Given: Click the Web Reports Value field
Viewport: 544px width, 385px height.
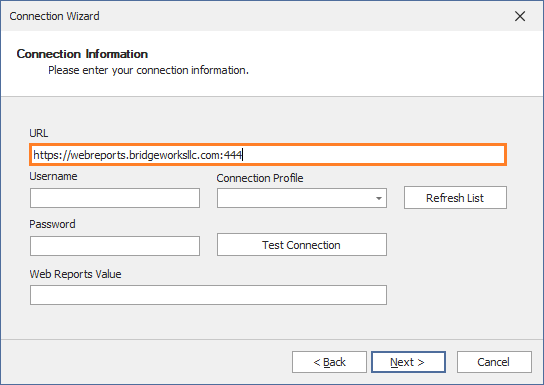Looking at the screenshot, I should [208, 295].
